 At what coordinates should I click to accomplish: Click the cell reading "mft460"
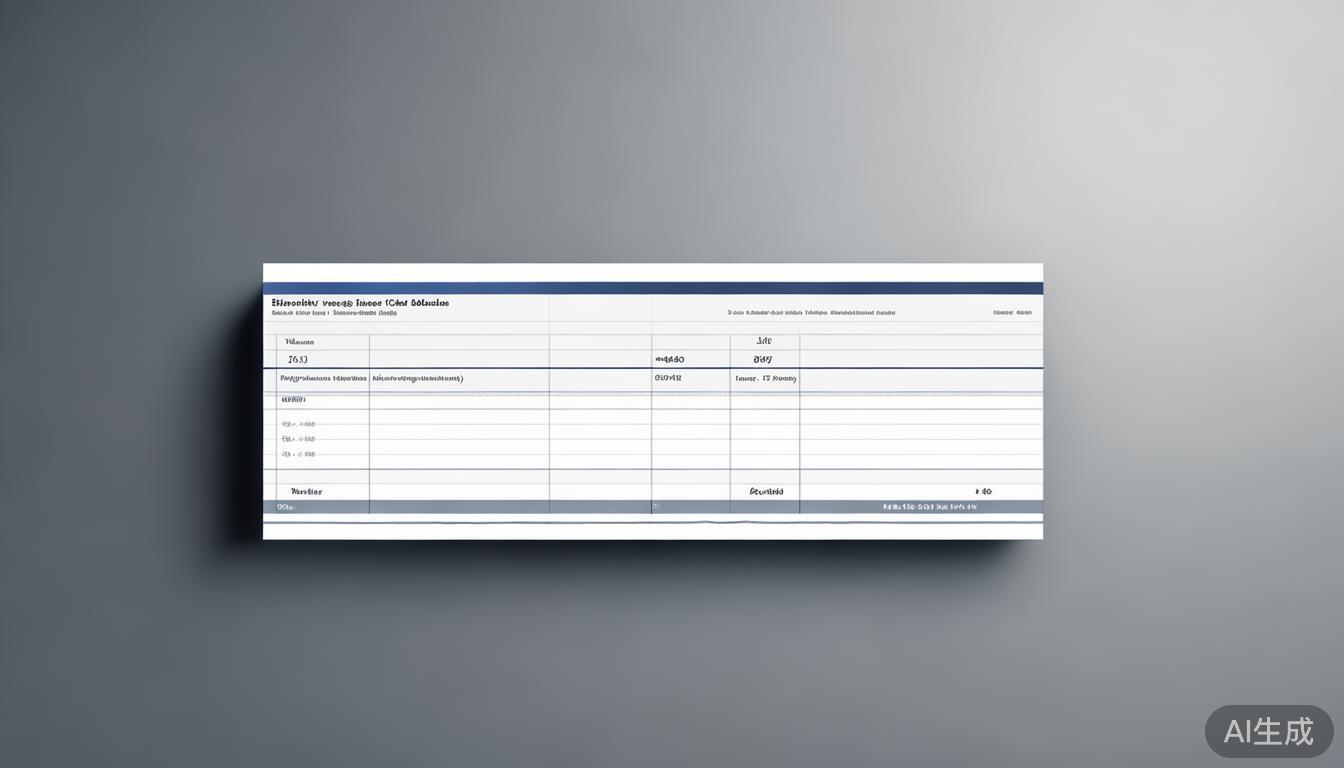(x=669, y=359)
